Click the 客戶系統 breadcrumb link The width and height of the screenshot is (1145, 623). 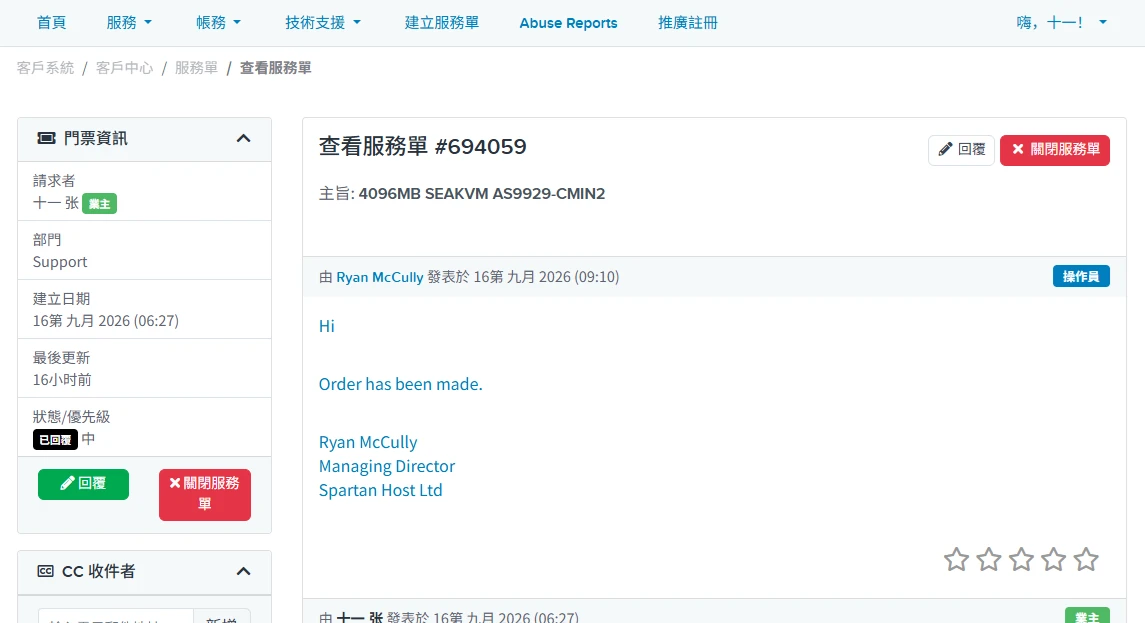tap(45, 68)
